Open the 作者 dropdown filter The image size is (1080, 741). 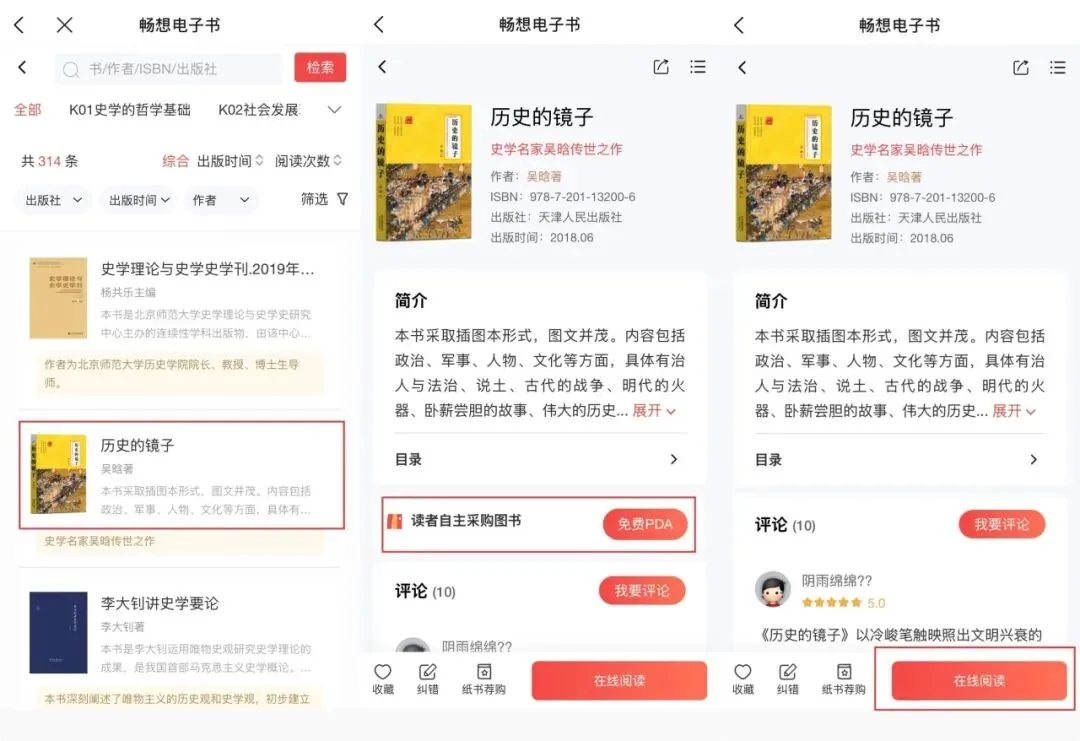tap(220, 200)
